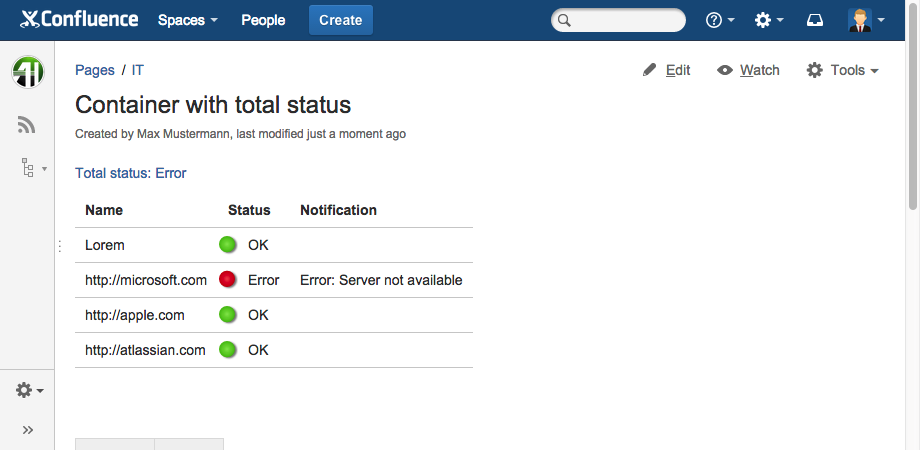Toggle Watch for this page

[748, 70]
